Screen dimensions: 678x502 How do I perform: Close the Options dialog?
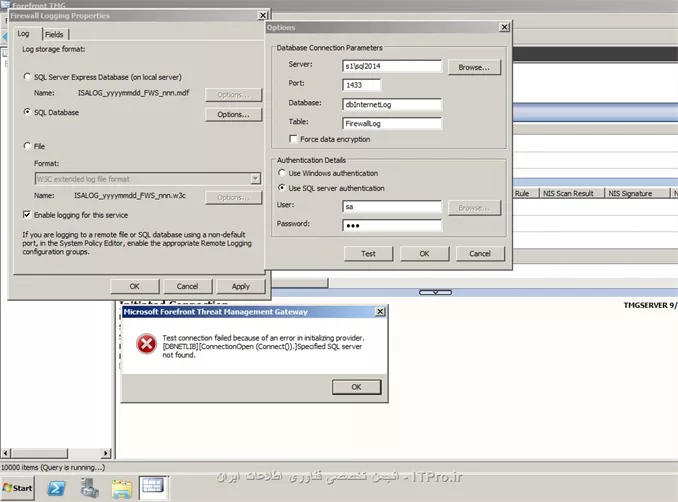504,27
